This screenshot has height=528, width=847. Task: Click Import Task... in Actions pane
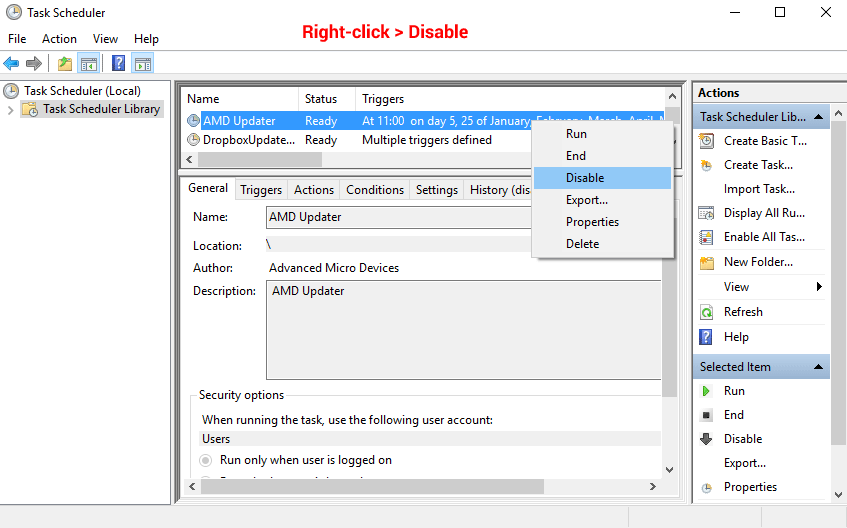pyautogui.click(x=759, y=189)
